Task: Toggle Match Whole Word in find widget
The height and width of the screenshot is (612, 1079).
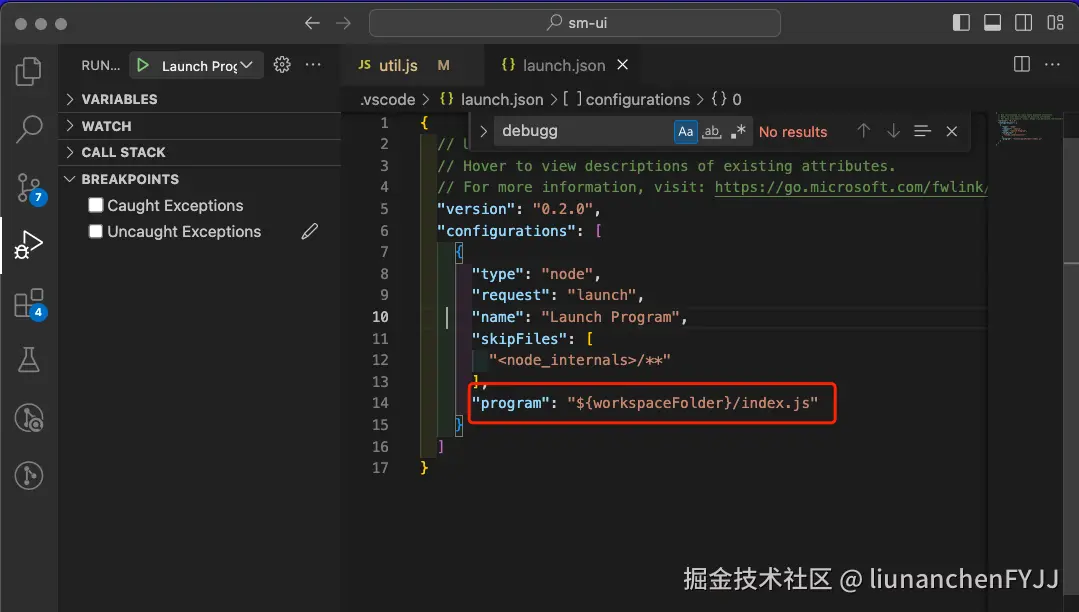Action: pos(712,131)
